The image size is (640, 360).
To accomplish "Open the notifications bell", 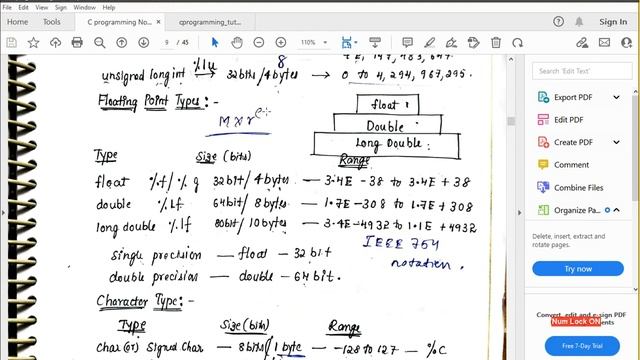I will pyautogui.click(x=579, y=22).
